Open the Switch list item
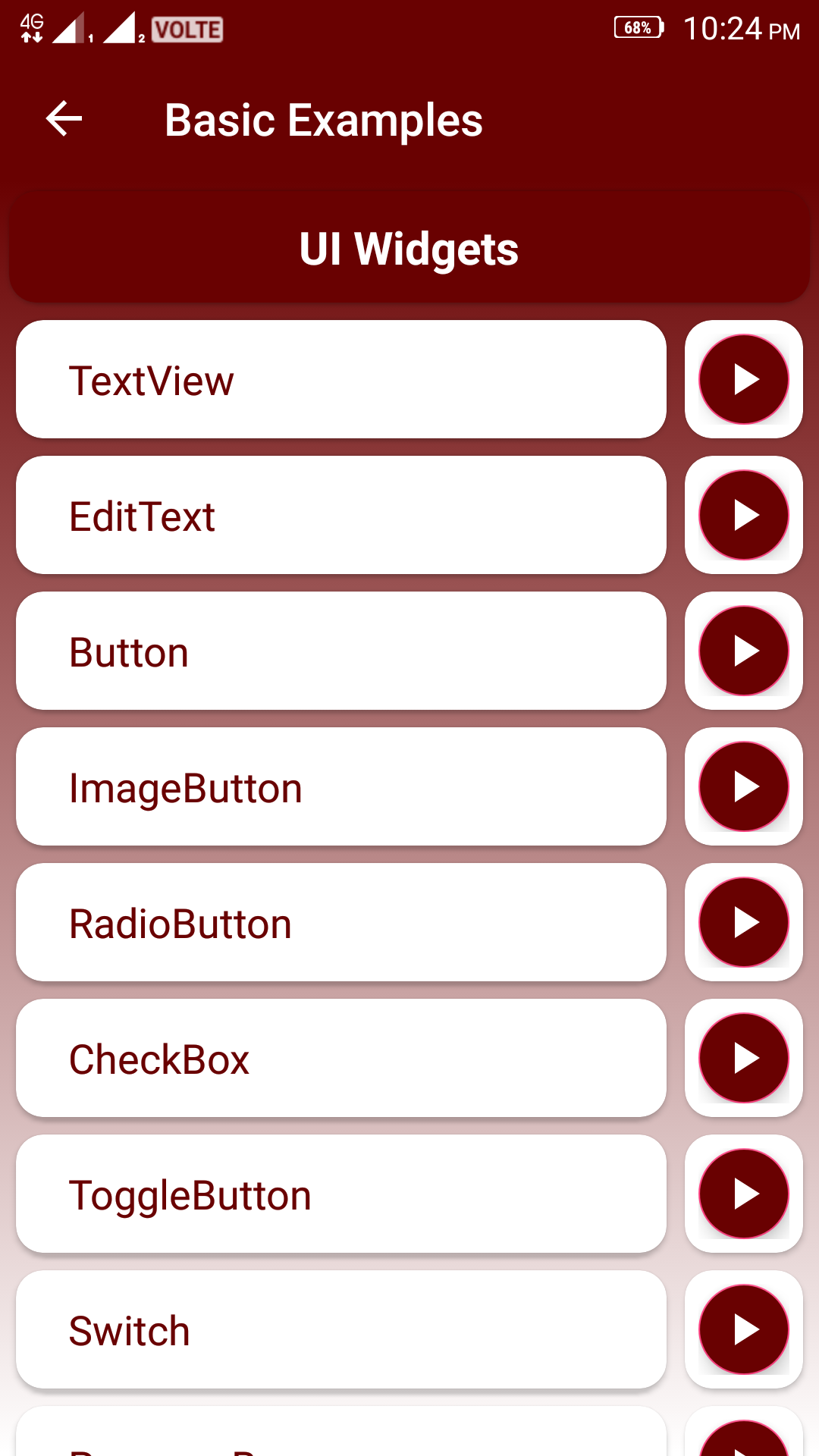The image size is (819, 1456). [x=341, y=1329]
